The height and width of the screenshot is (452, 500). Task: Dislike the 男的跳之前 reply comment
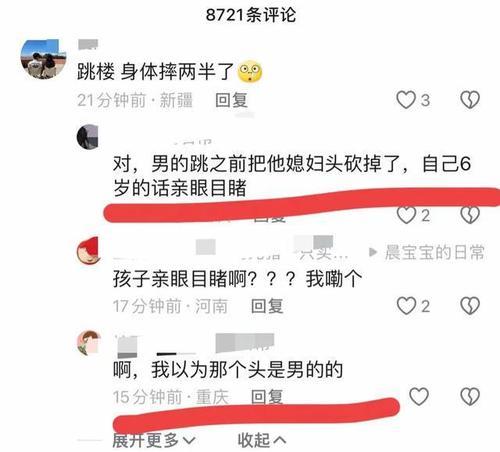pos(470,215)
